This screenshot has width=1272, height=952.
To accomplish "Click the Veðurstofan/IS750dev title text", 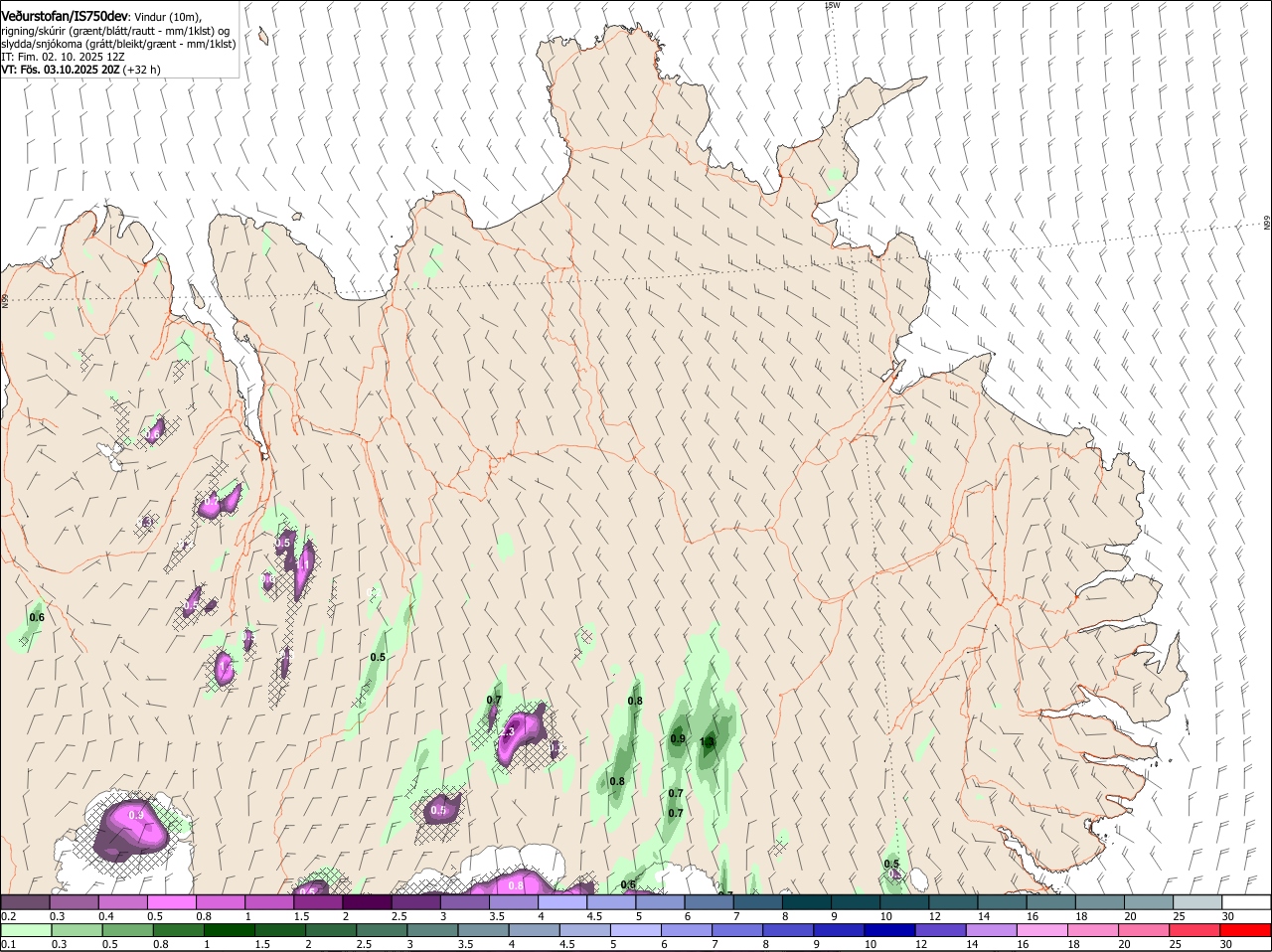I will (65, 17).
